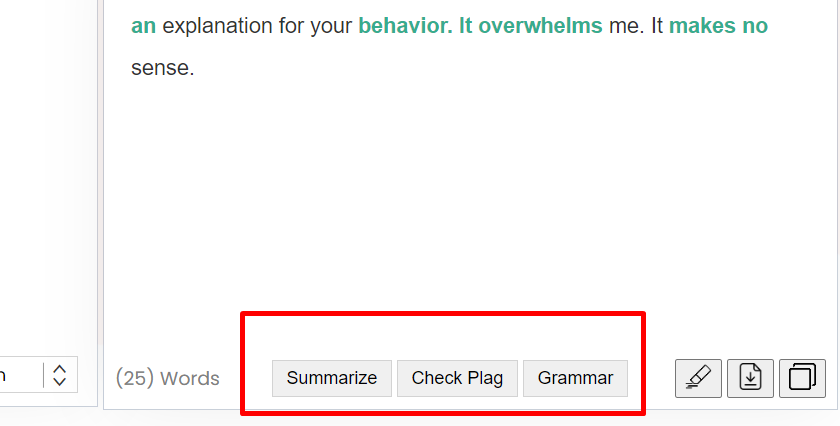Click the green phrase "makes no"
The width and height of the screenshot is (840, 426).
tap(718, 26)
